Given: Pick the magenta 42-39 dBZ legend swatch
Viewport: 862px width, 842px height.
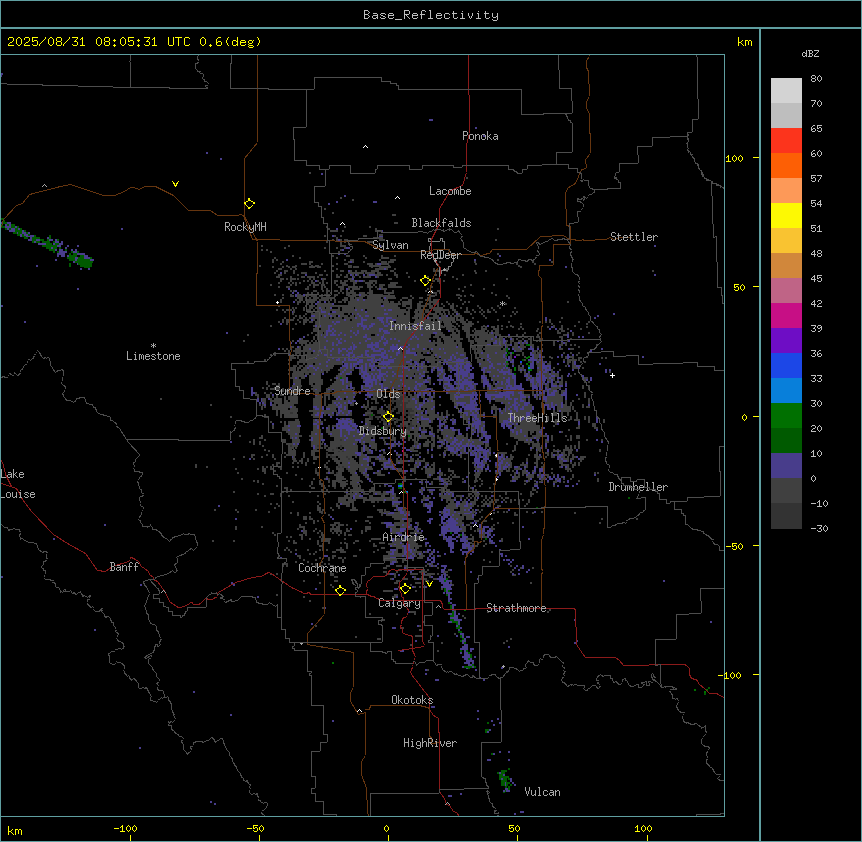Looking at the screenshot, I should tap(786, 315).
